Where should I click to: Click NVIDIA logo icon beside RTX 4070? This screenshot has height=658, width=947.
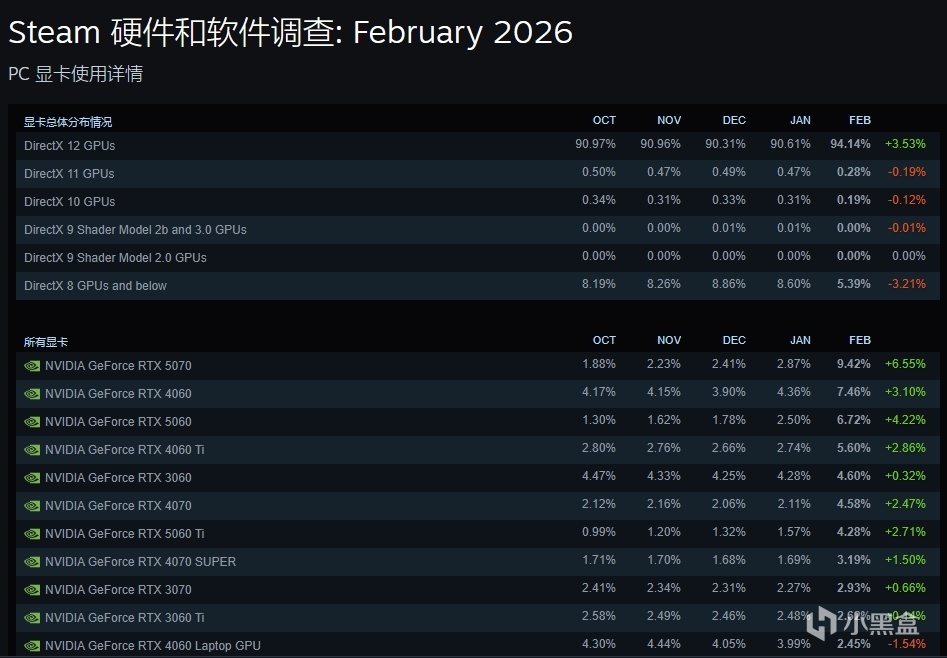pyautogui.click(x=32, y=506)
